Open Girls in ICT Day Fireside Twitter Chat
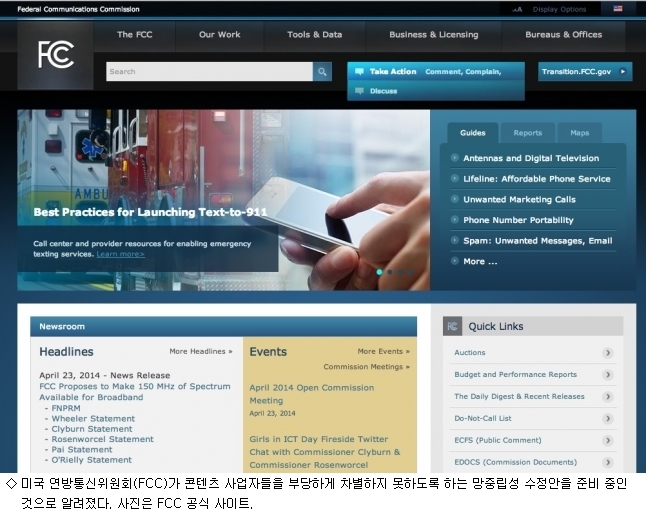The height and width of the screenshot is (513, 646). [325, 452]
